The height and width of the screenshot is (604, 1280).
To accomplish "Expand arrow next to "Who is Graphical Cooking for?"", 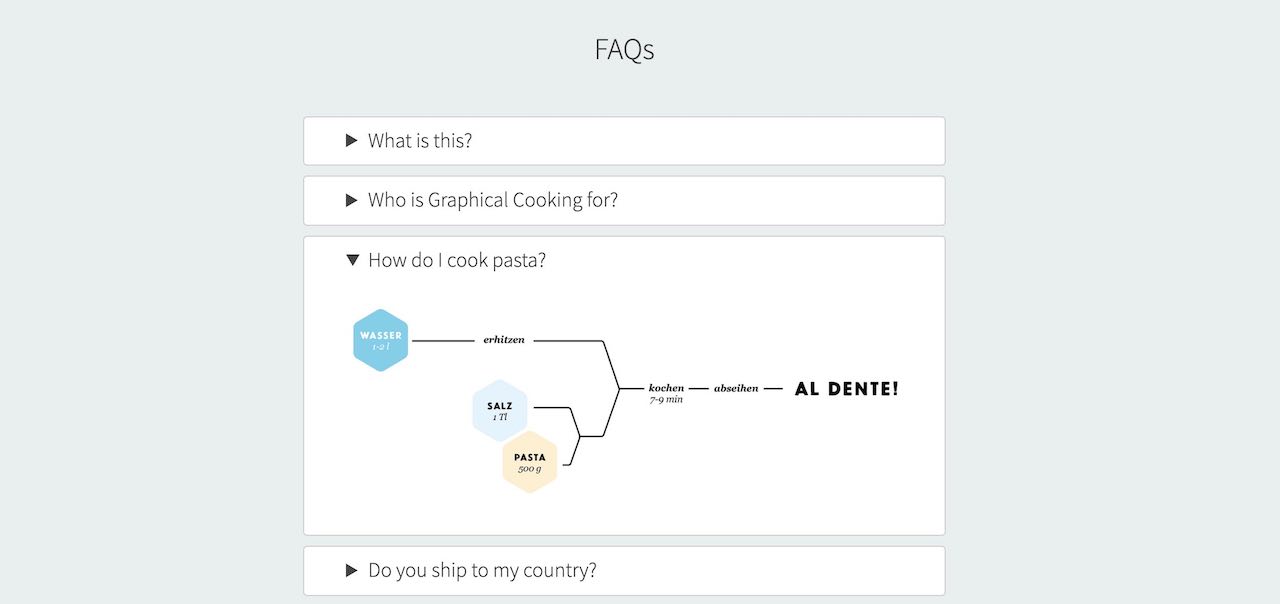I will tap(352, 200).
